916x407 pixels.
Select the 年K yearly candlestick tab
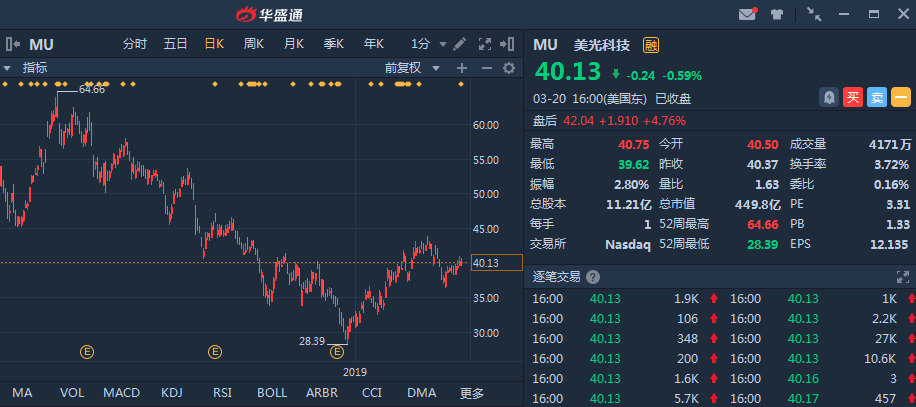click(373, 44)
